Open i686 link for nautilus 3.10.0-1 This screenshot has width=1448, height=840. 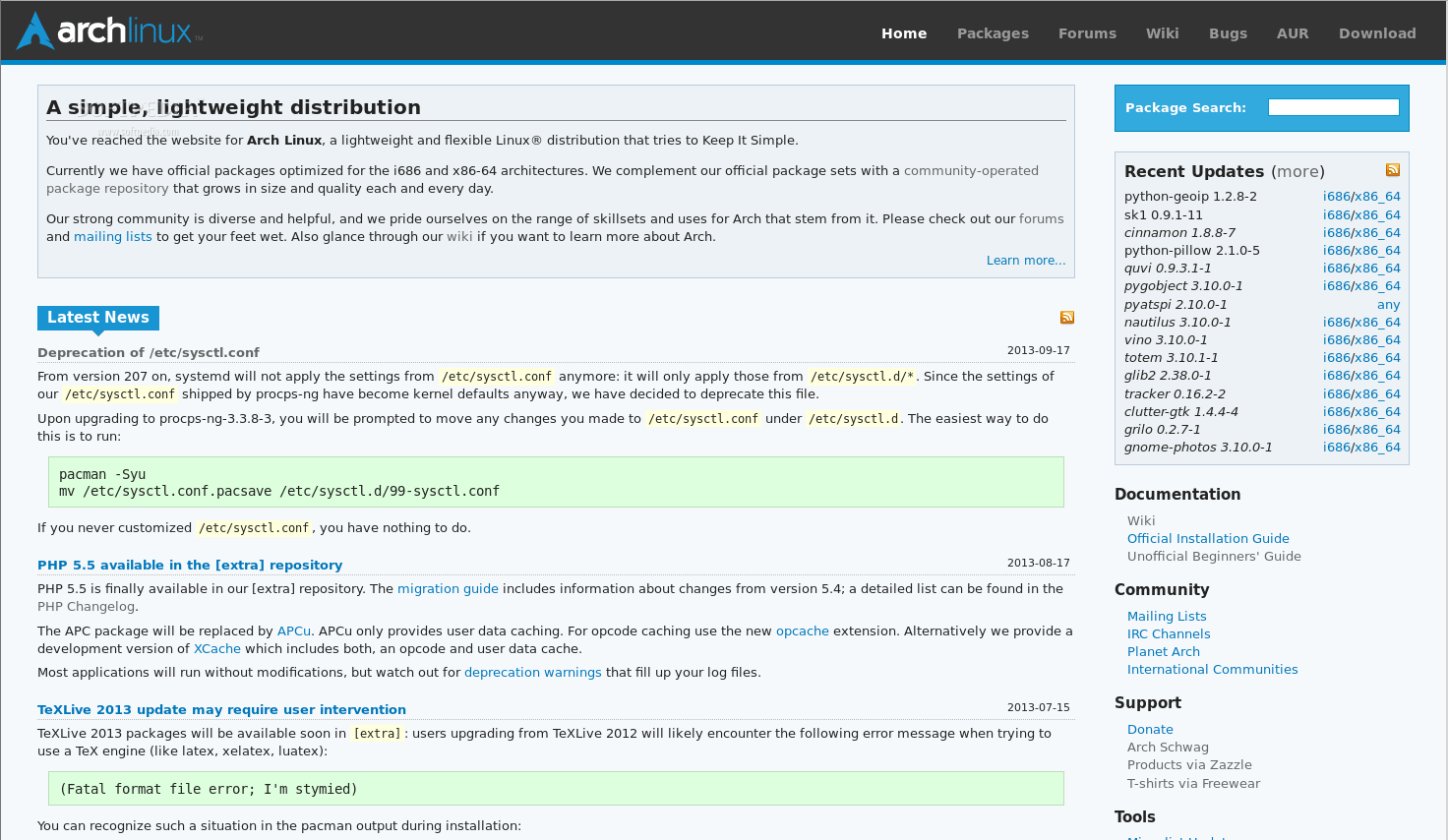coord(1336,323)
